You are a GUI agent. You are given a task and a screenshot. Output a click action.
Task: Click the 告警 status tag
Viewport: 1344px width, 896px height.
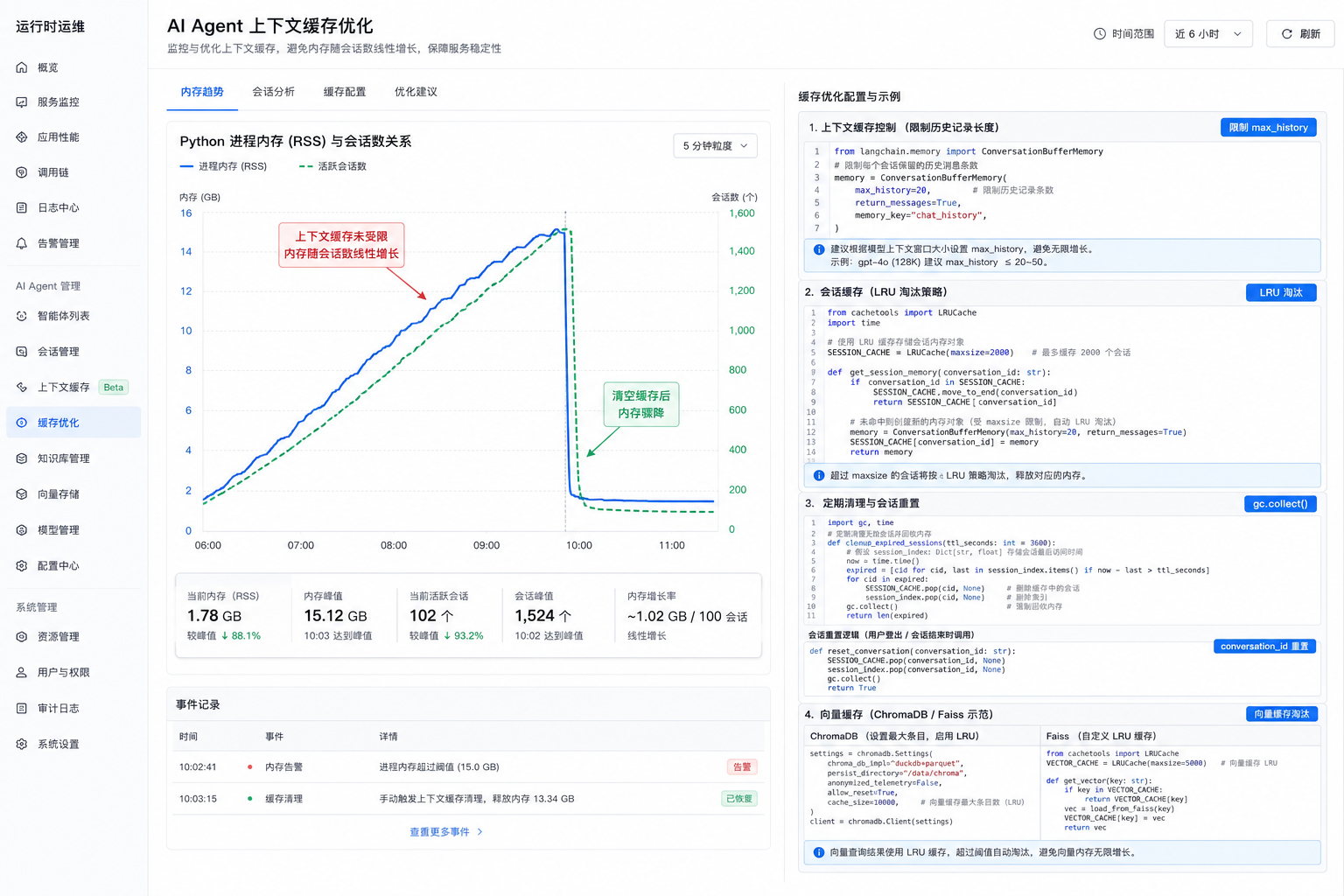point(742,767)
